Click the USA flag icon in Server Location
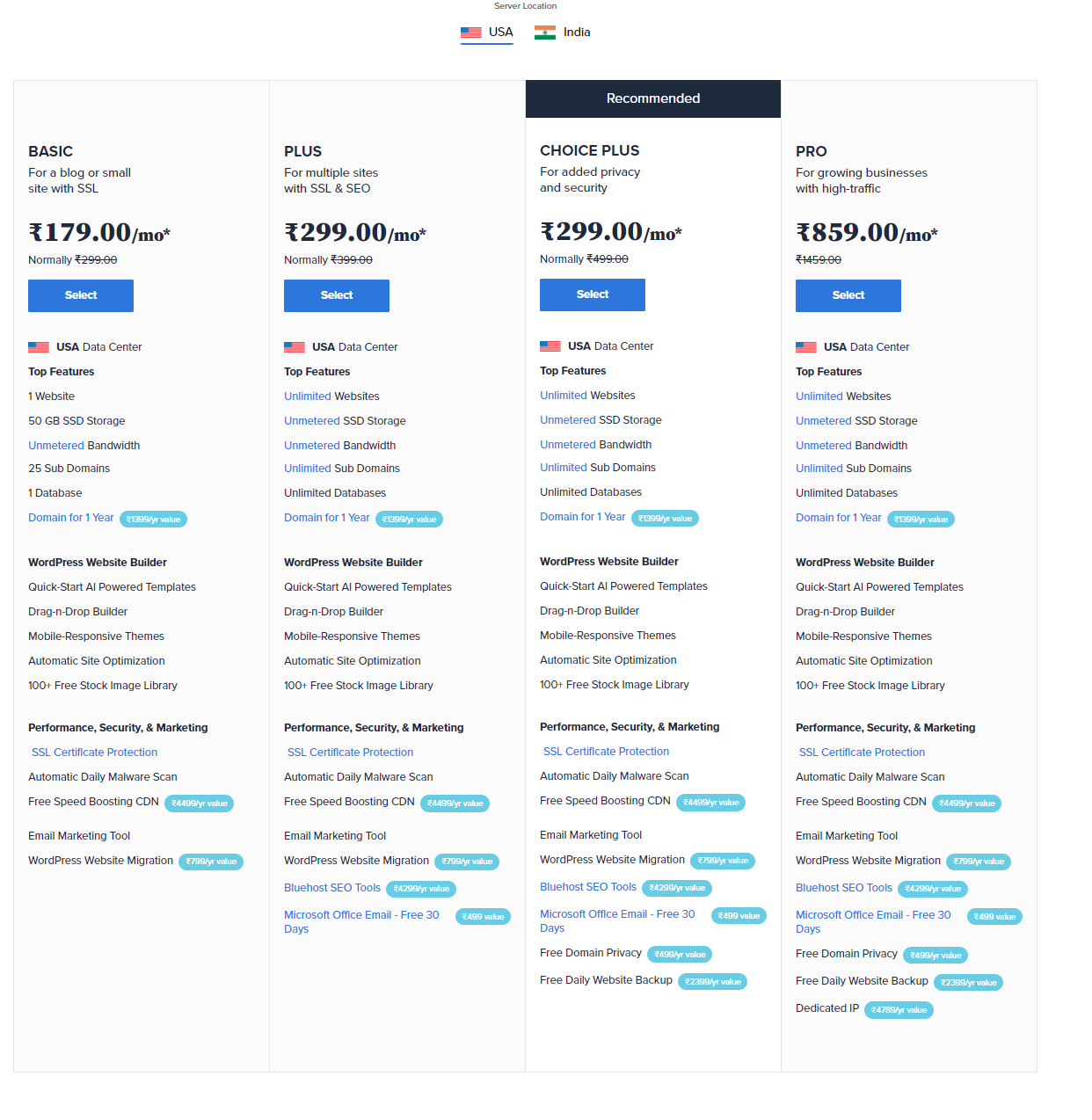This screenshot has width=1092, height=1120. [471, 33]
